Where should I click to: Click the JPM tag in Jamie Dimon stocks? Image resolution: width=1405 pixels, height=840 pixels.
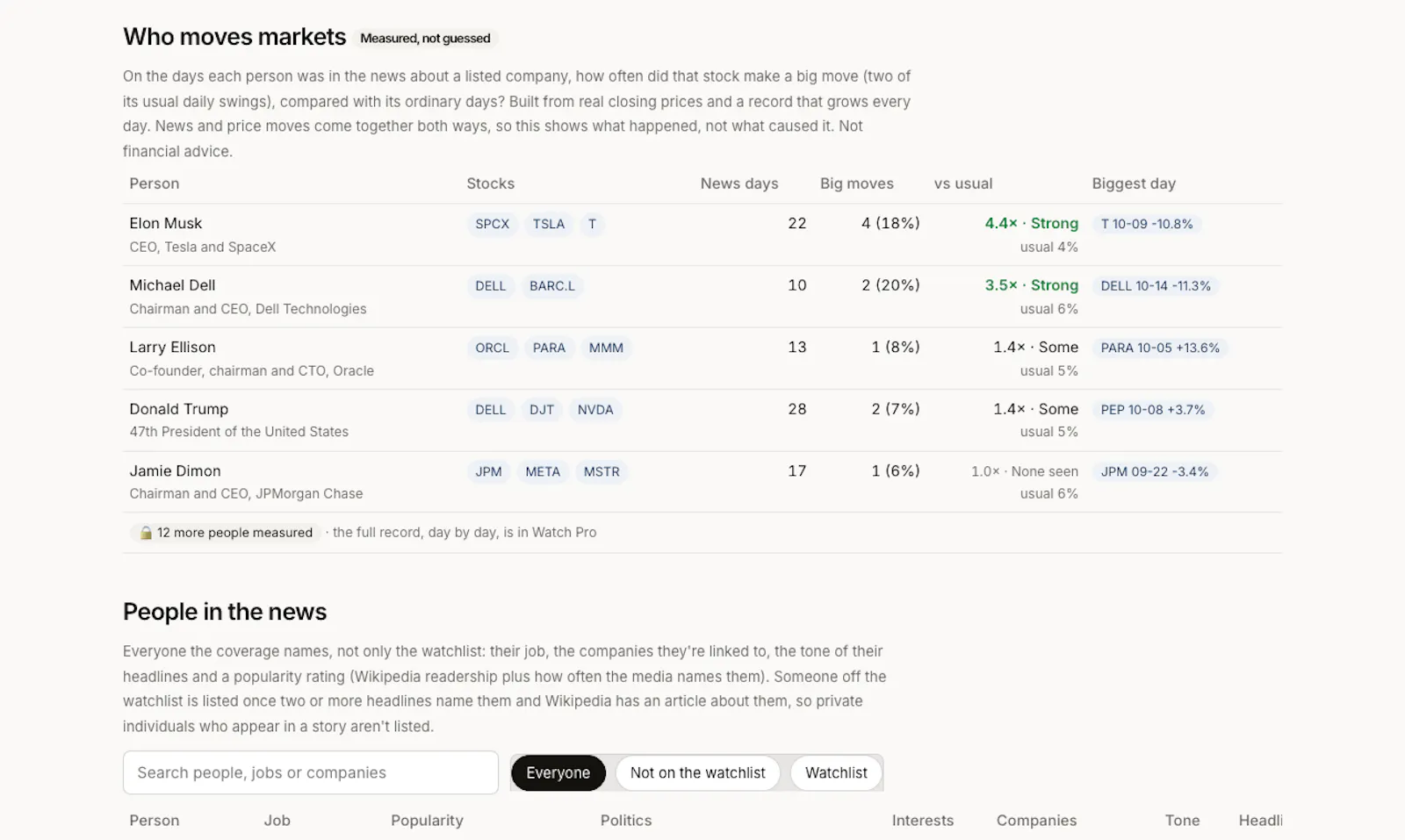[x=489, y=472]
